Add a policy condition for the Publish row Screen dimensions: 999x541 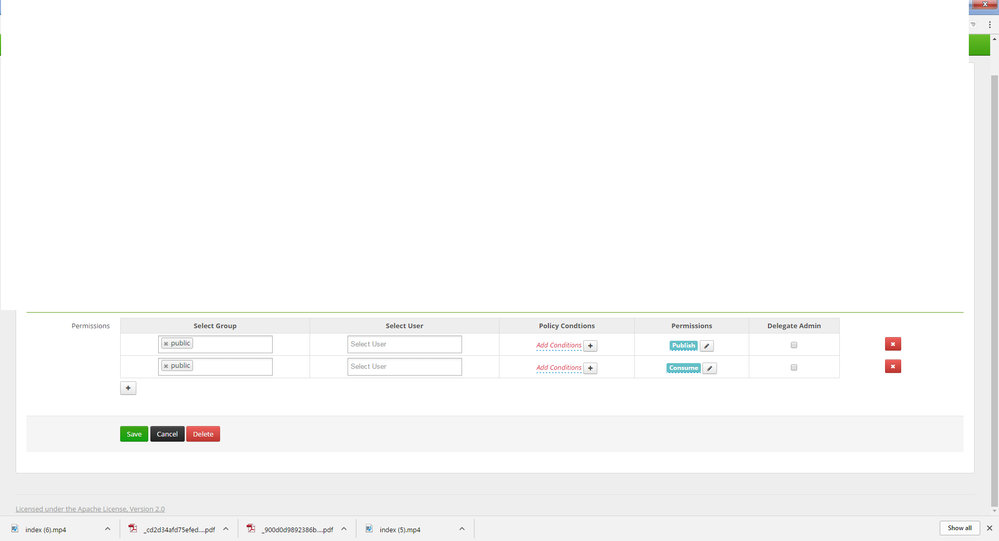click(x=591, y=346)
